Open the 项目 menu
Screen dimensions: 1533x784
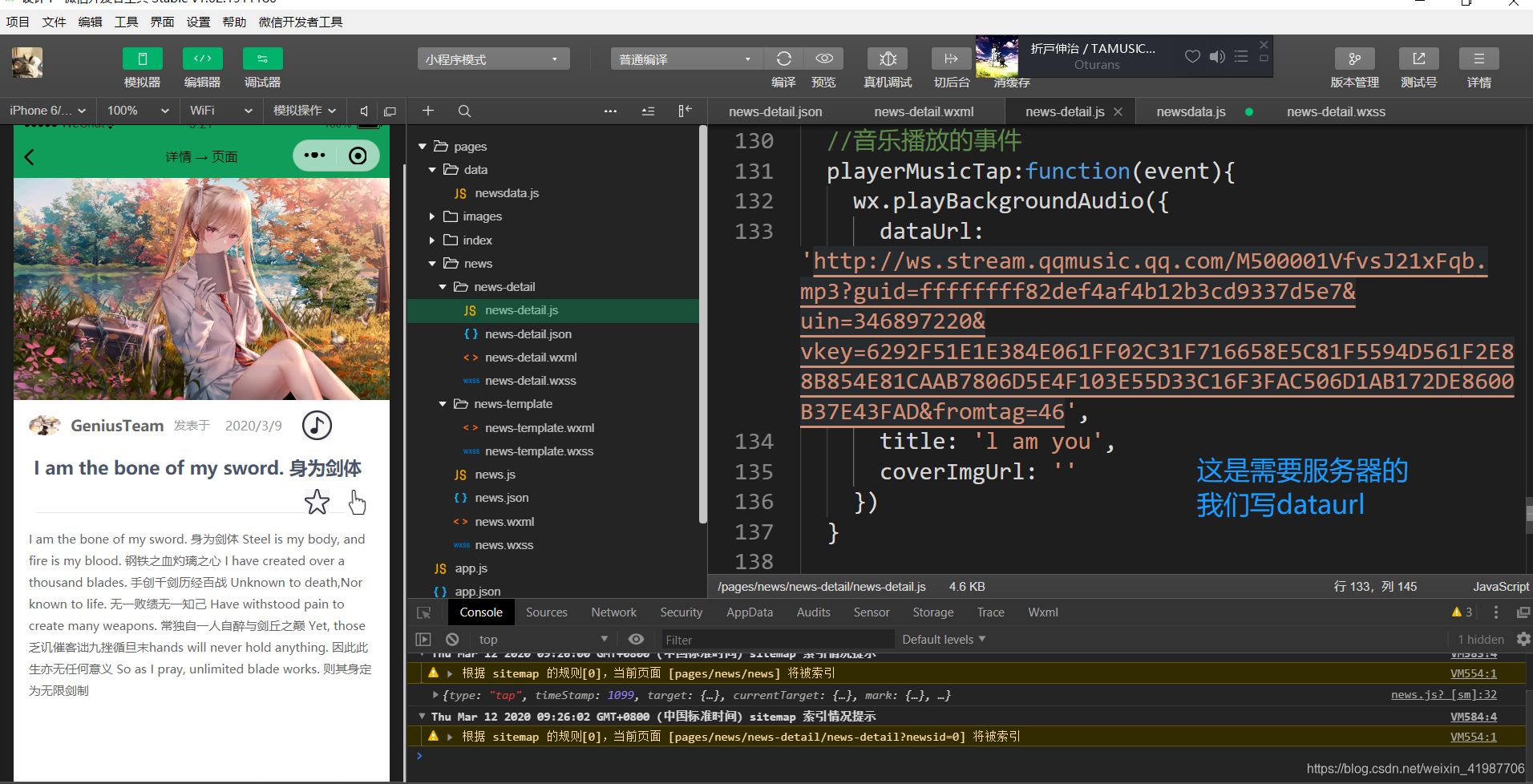[18, 22]
